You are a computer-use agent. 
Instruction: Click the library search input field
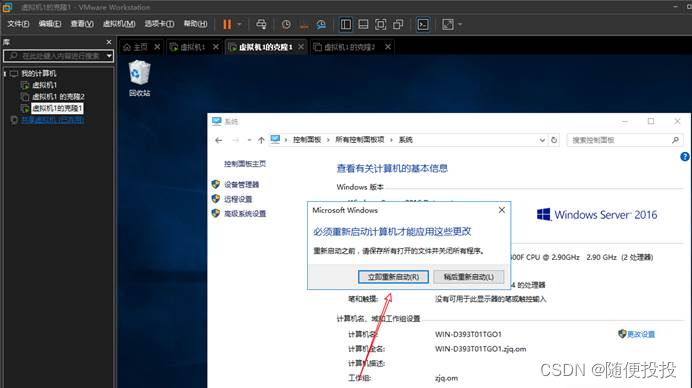[x=57, y=56]
